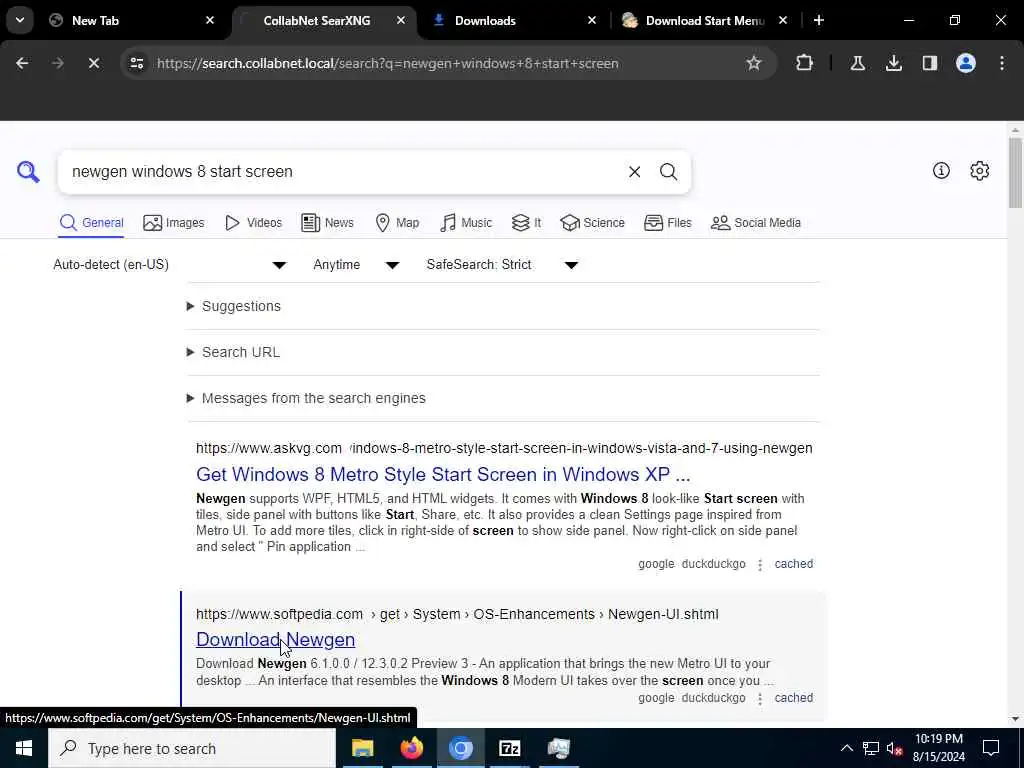
Task: Stop loading the page
Action: (x=93, y=63)
